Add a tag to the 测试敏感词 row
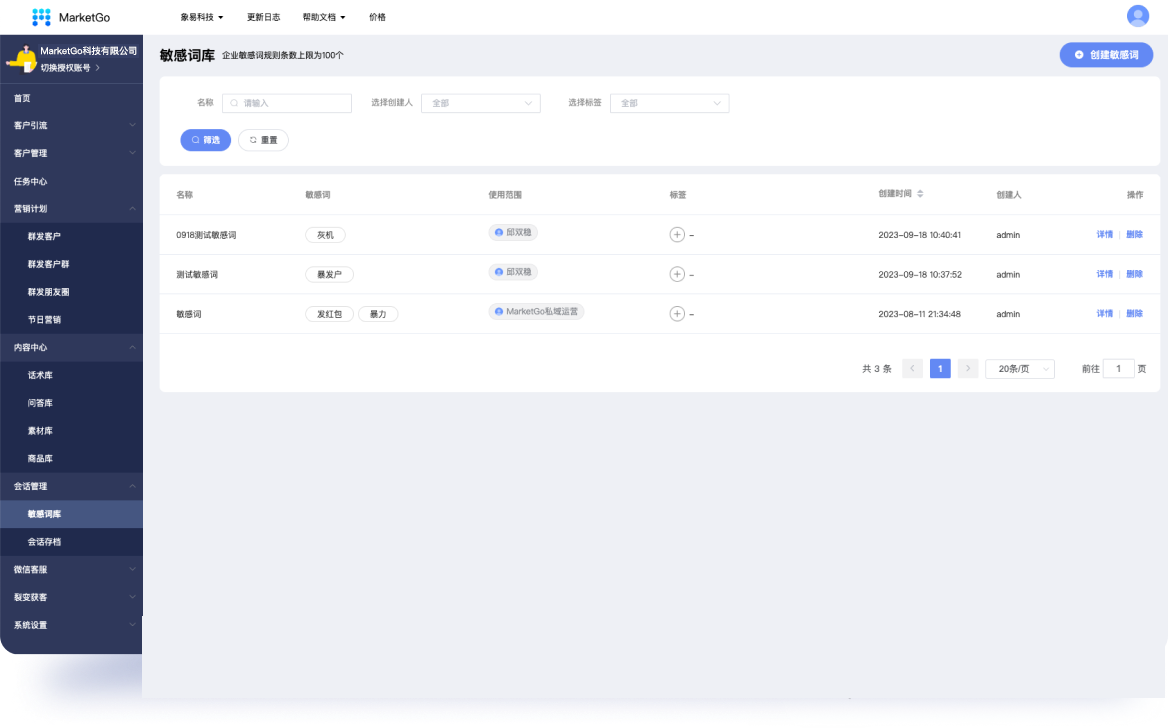Screen dimensions: 1171x728 point(677,274)
